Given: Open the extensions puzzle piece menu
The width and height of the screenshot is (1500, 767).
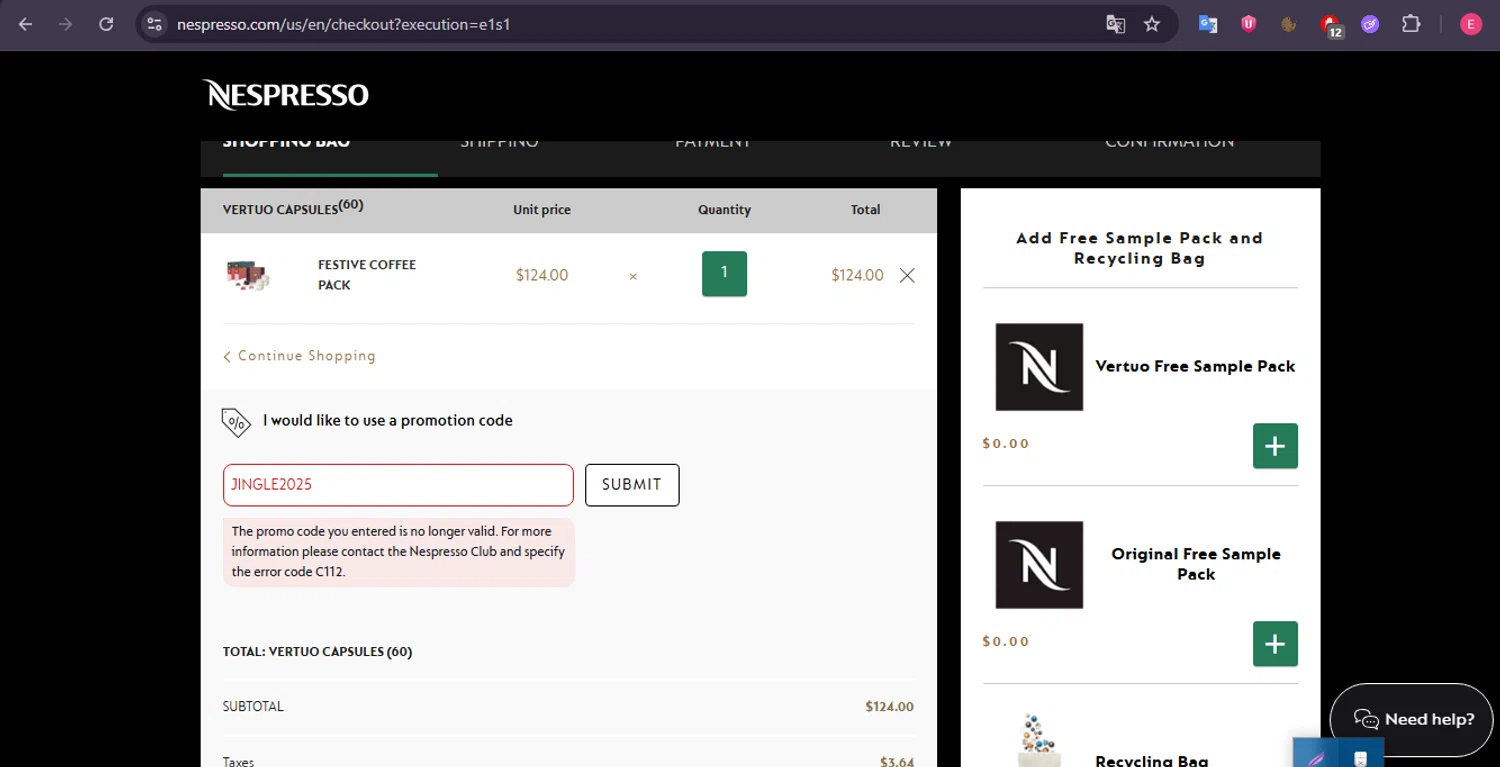Looking at the screenshot, I should (x=1411, y=24).
